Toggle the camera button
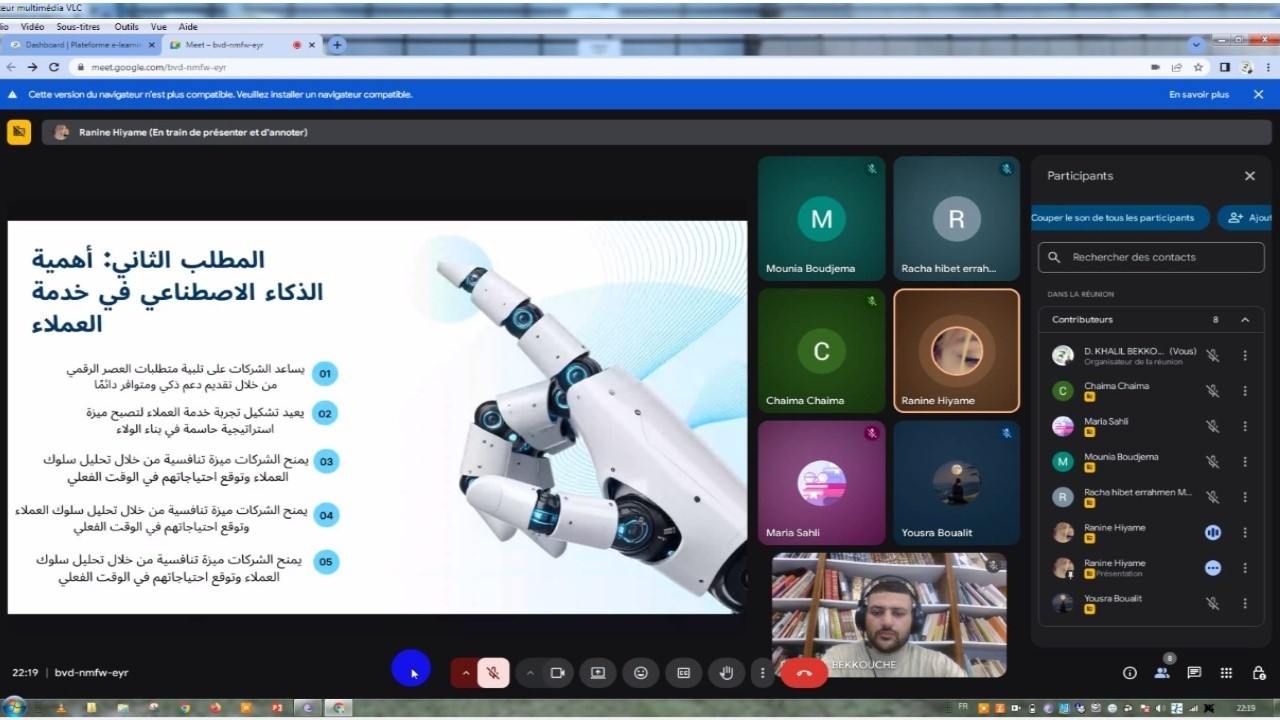 [558, 673]
